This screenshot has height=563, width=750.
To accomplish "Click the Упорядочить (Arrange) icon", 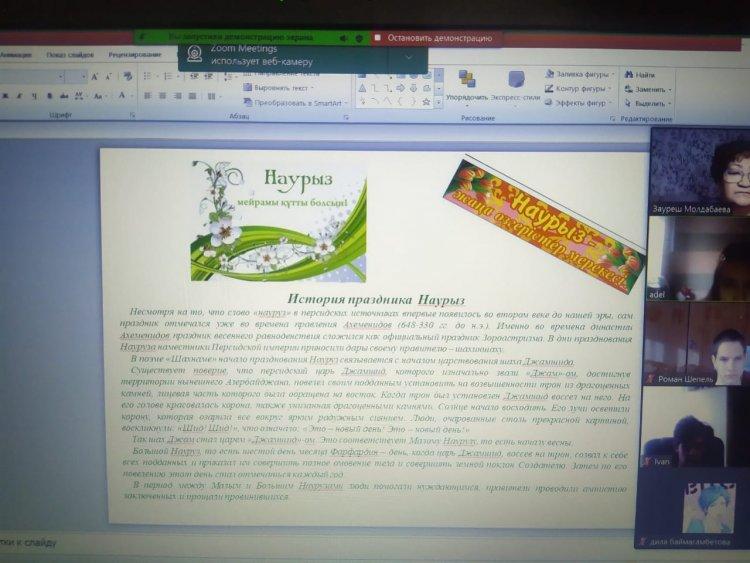I will tap(467, 81).
